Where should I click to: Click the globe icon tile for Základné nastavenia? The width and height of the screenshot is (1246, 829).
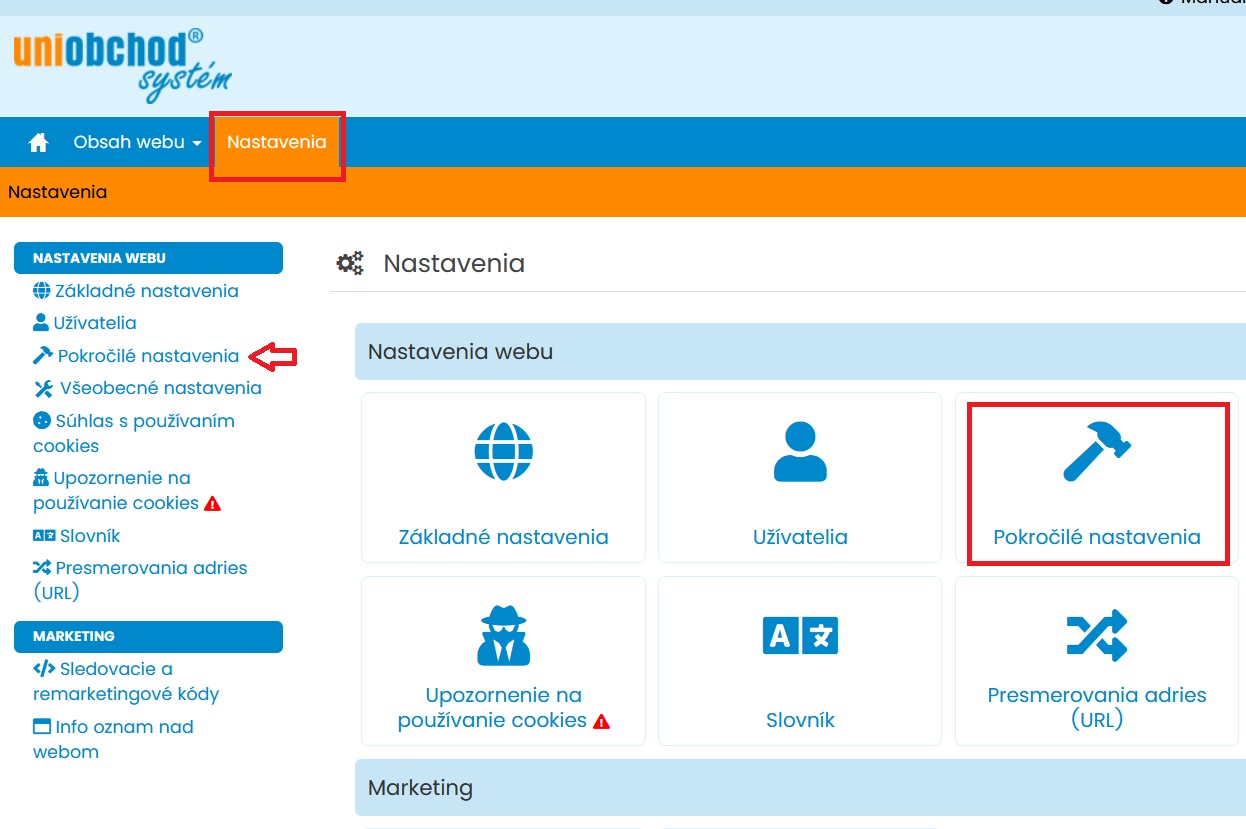click(x=503, y=452)
